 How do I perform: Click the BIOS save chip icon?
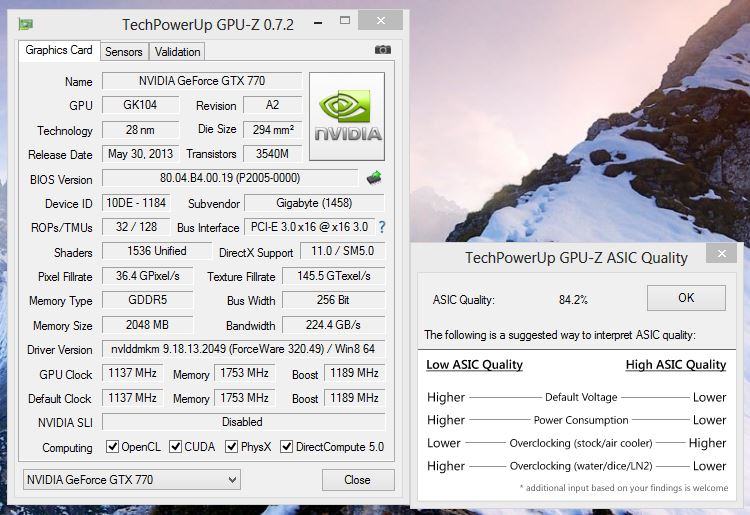pyautogui.click(x=374, y=177)
